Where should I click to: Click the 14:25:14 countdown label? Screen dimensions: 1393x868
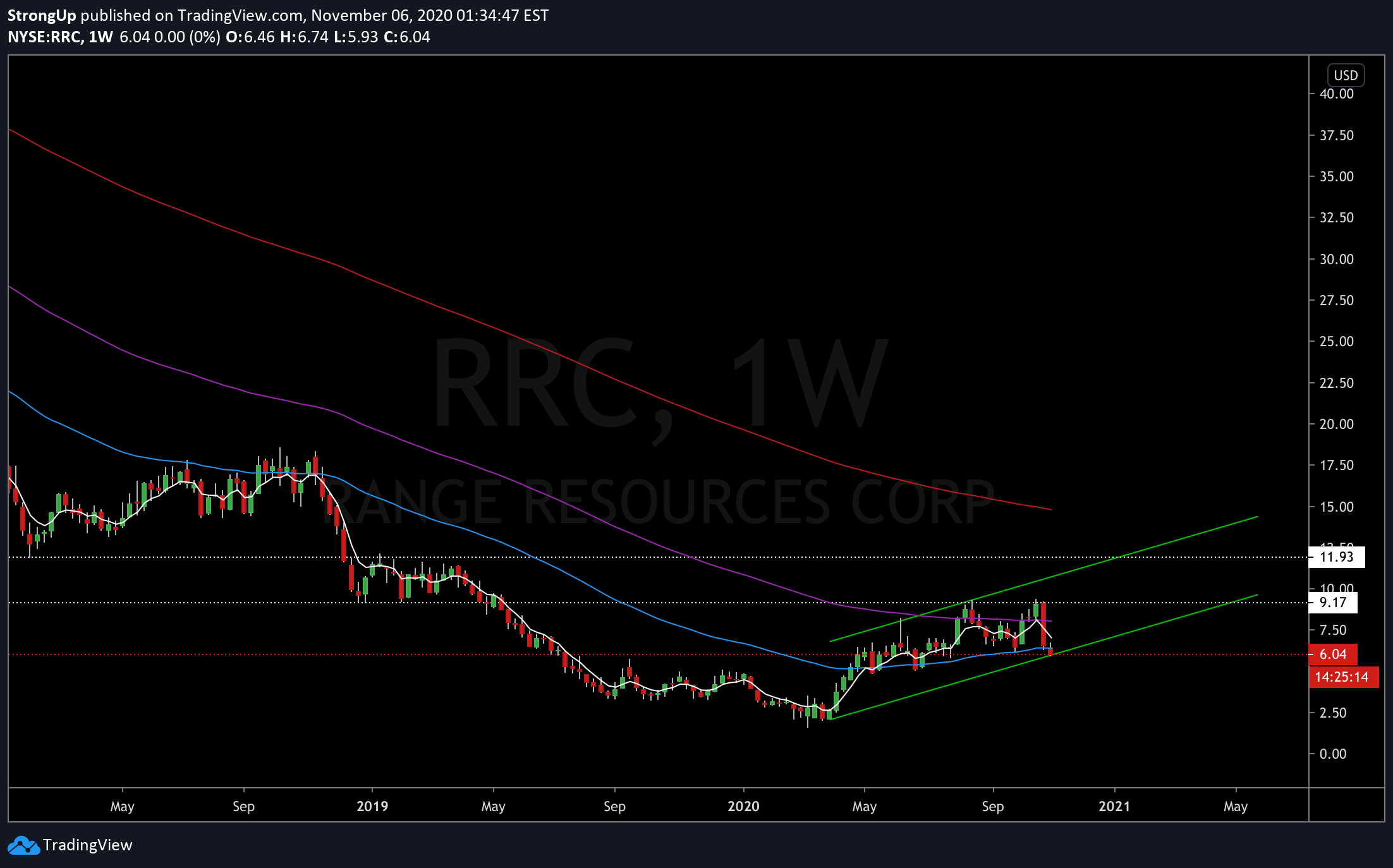click(1343, 677)
